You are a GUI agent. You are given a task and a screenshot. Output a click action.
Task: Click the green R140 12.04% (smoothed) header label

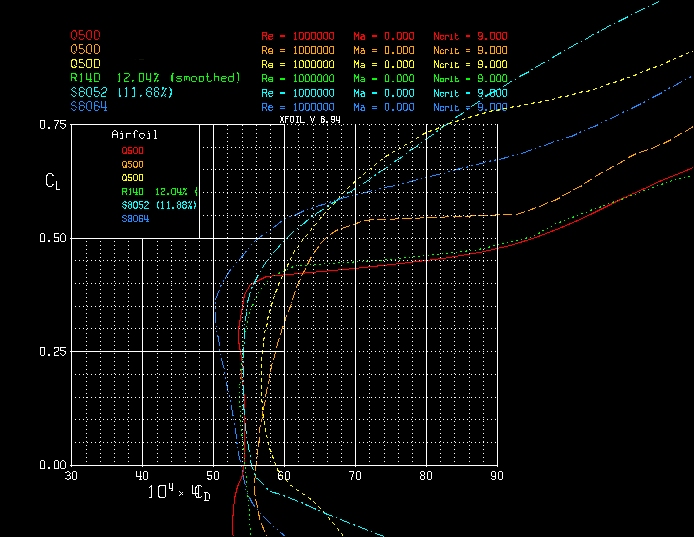[155, 77]
